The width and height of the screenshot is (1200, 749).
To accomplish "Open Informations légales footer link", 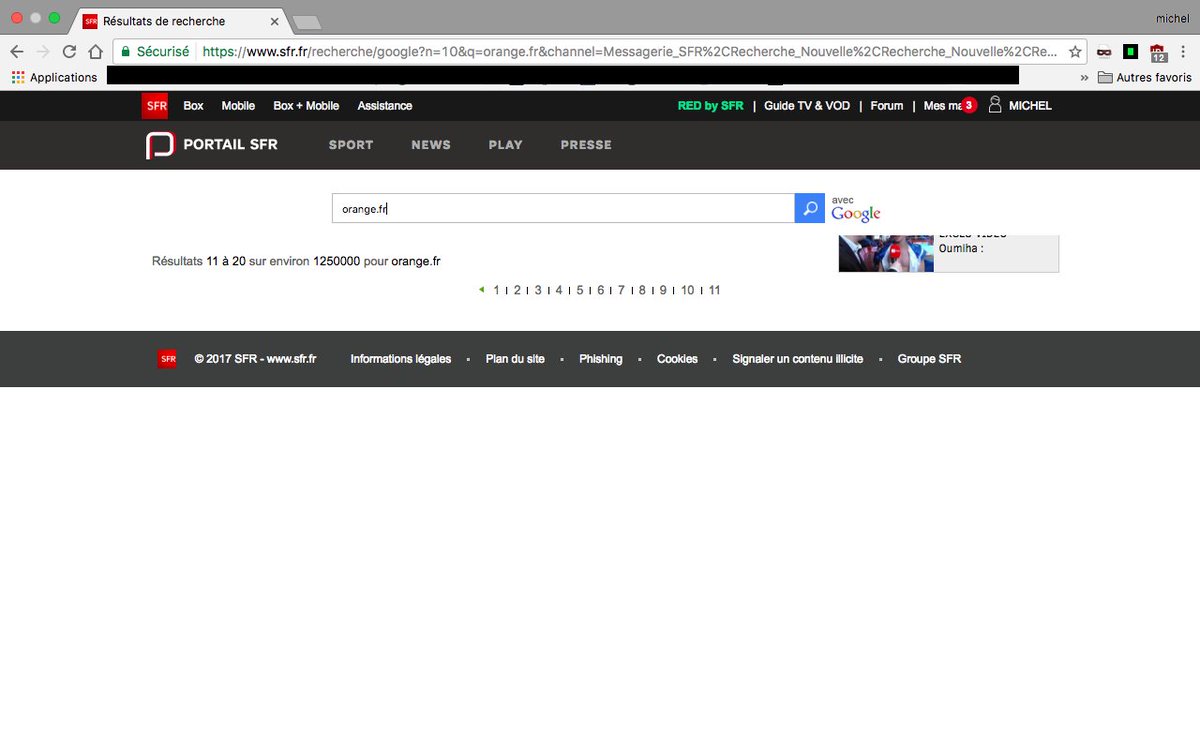I will click(x=401, y=359).
